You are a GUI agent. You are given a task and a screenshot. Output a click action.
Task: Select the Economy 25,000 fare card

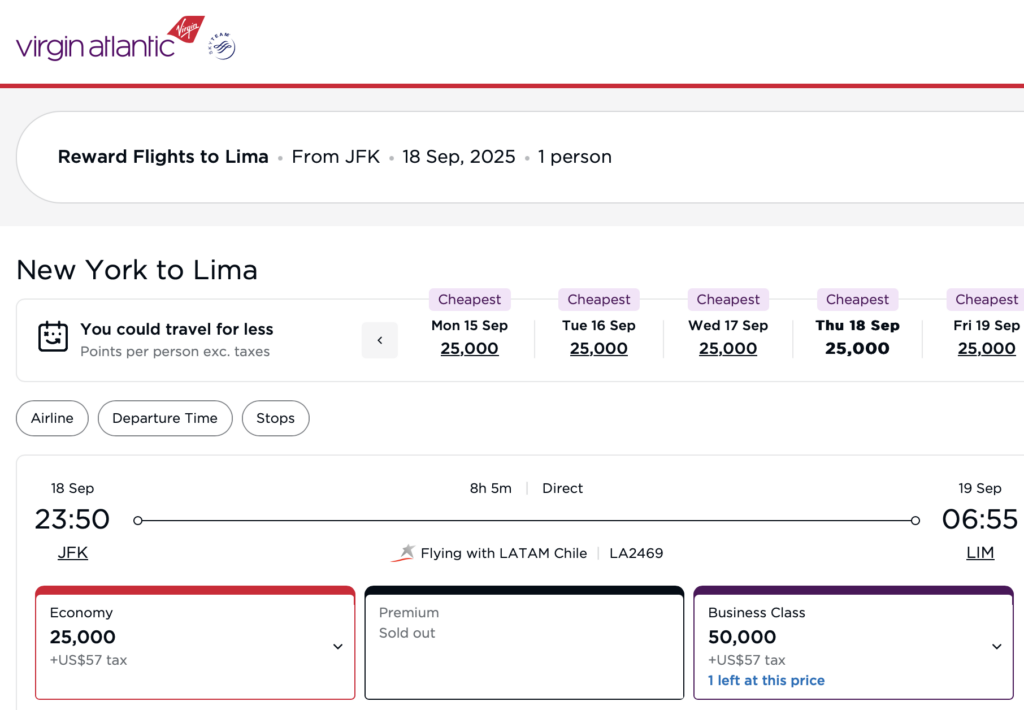195,643
